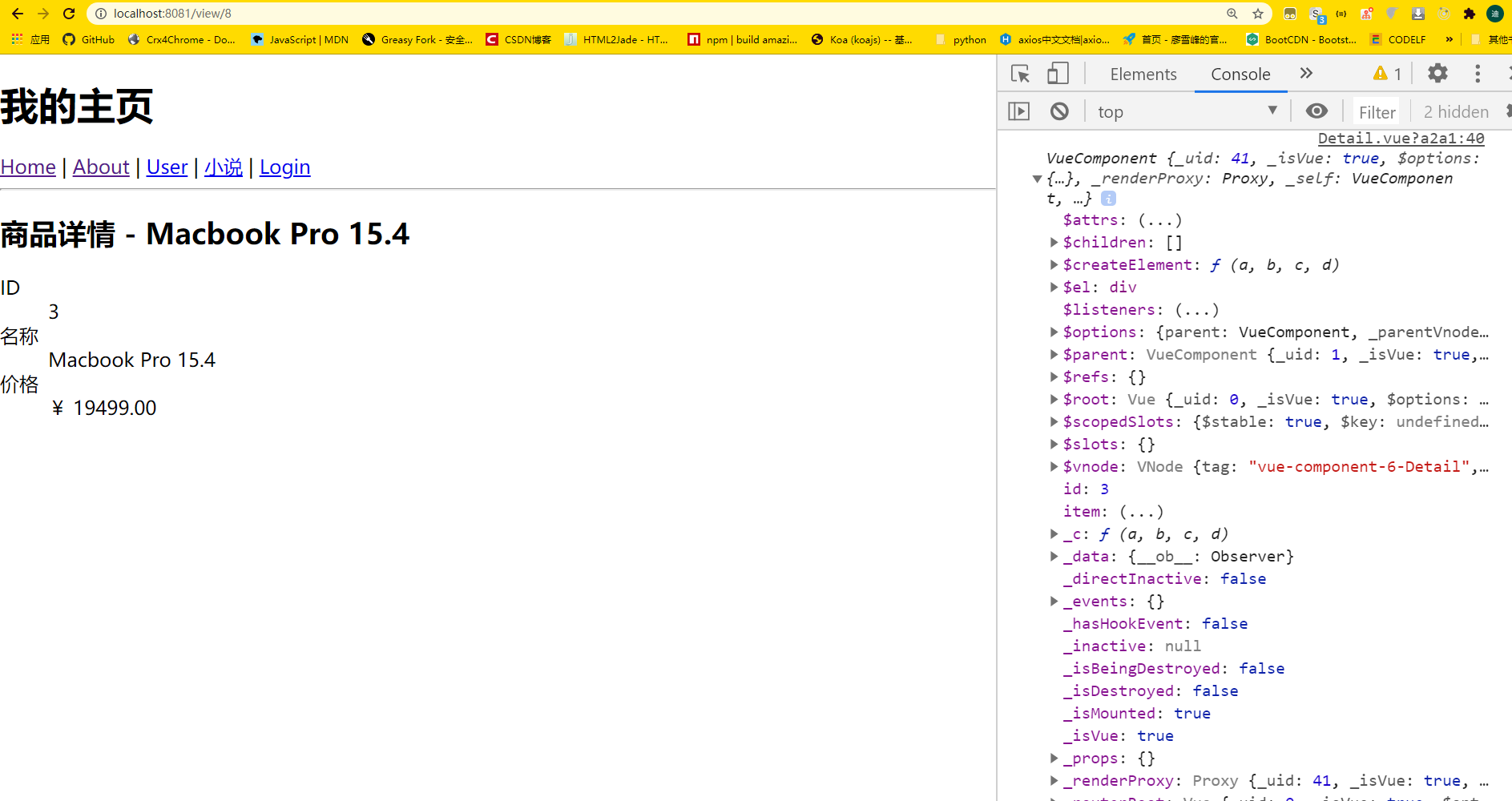Toggle the device toolbar icon
The image size is (1512, 801).
pyautogui.click(x=1058, y=74)
